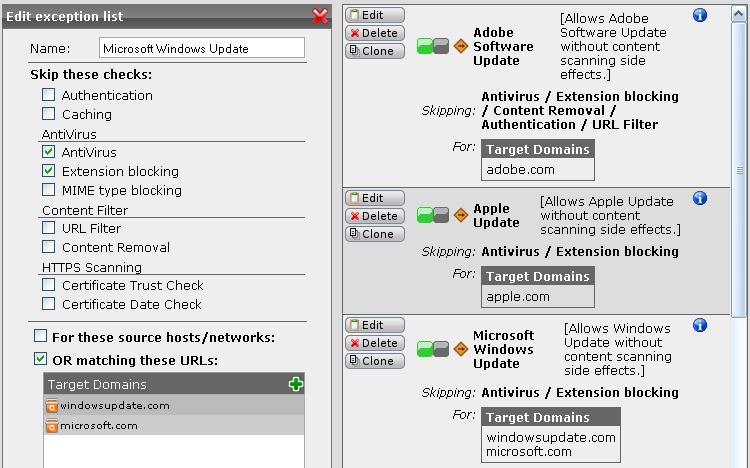This screenshot has width=750, height=468.
Task: Click Apple Update orange arrow icon
Action: pyautogui.click(x=461, y=215)
